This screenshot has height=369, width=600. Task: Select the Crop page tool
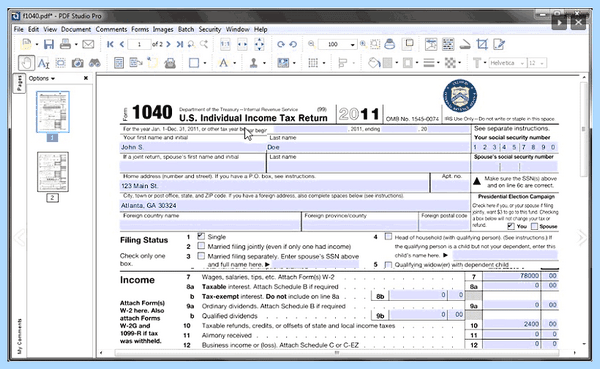482,44
